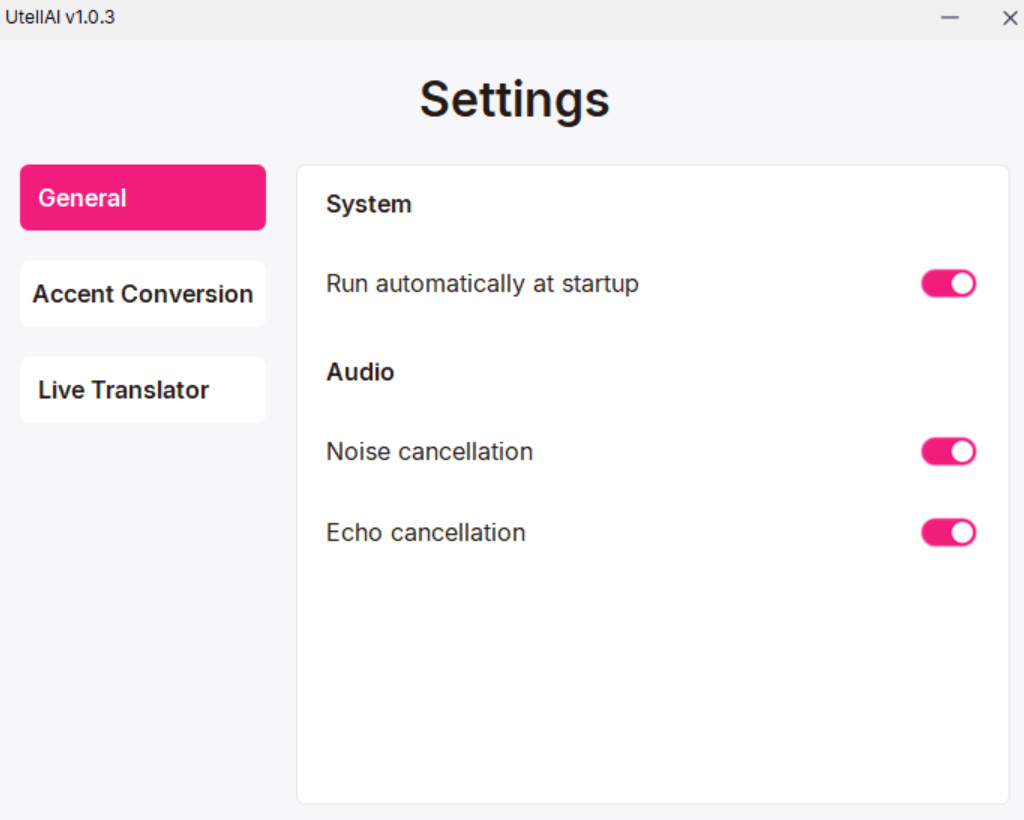
Task: Click the Run automatically at startup label
Action: pyautogui.click(x=482, y=284)
